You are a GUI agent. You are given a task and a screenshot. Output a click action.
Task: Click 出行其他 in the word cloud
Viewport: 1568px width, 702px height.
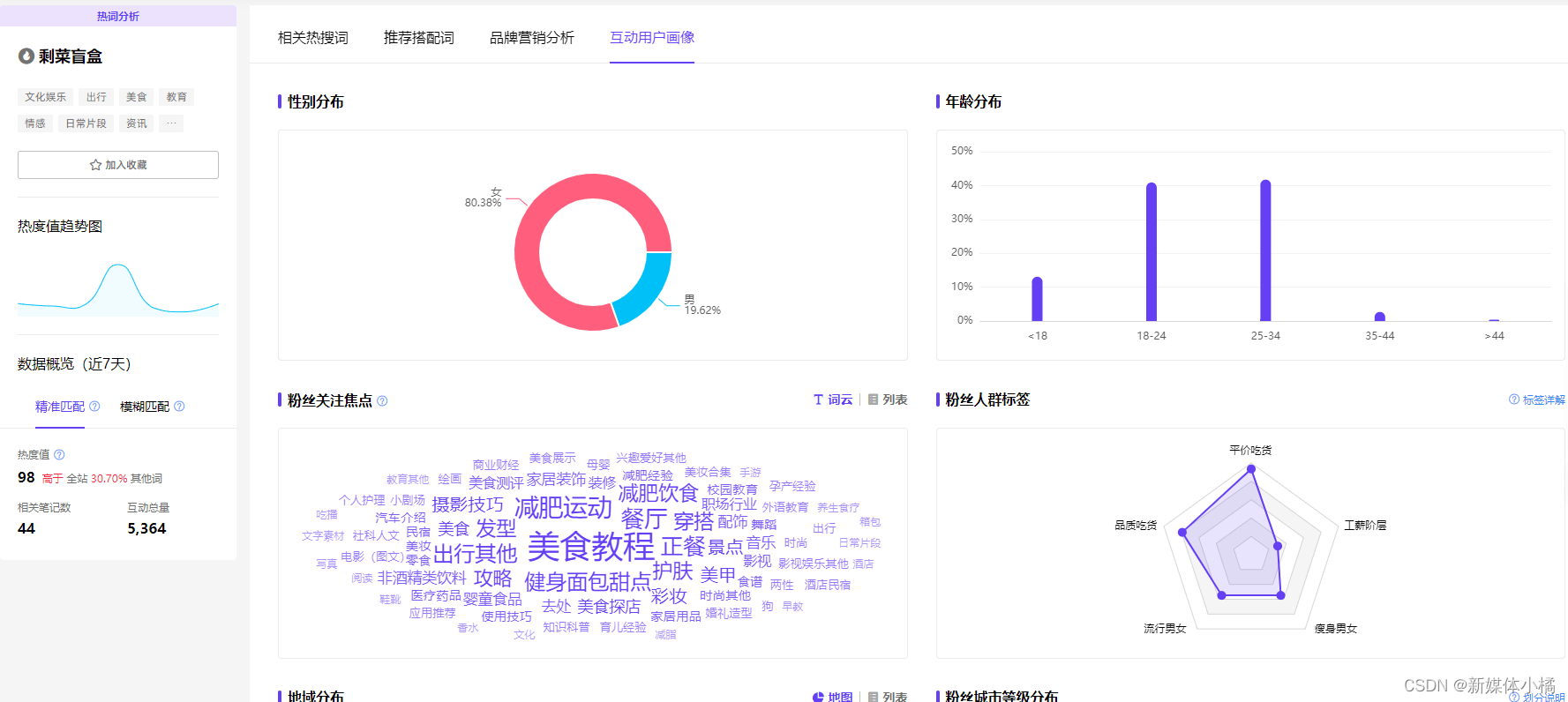[475, 554]
